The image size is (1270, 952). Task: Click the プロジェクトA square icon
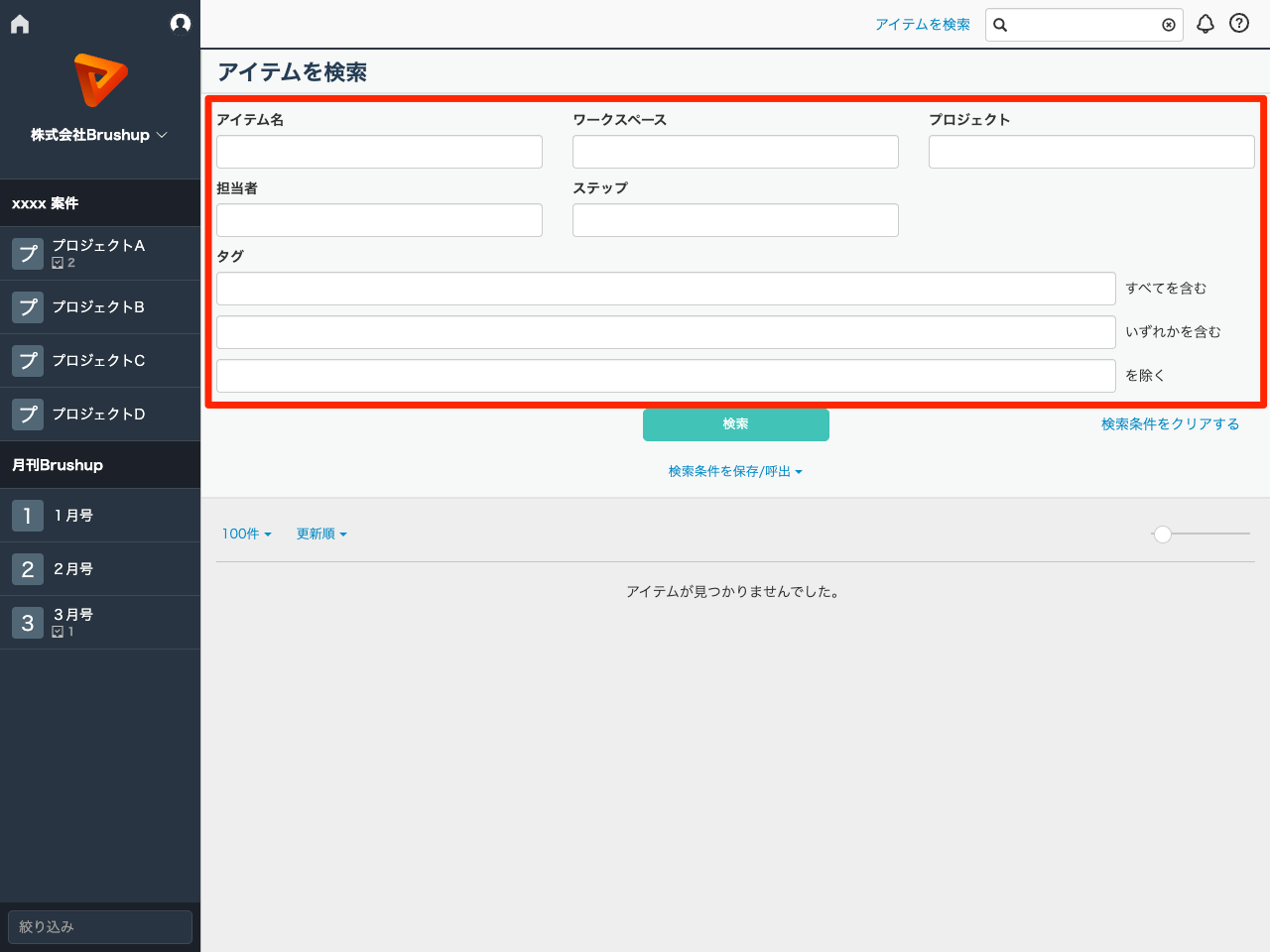[28, 254]
